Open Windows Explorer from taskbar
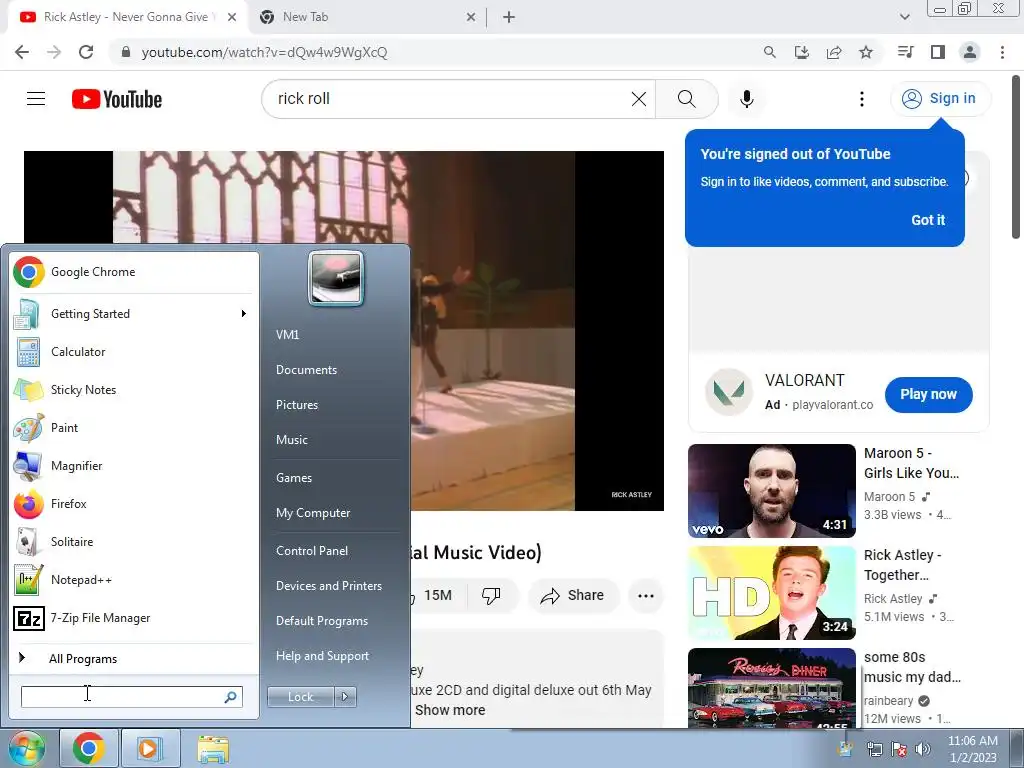This screenshot has width=1024, height=768. pos(213,748)
